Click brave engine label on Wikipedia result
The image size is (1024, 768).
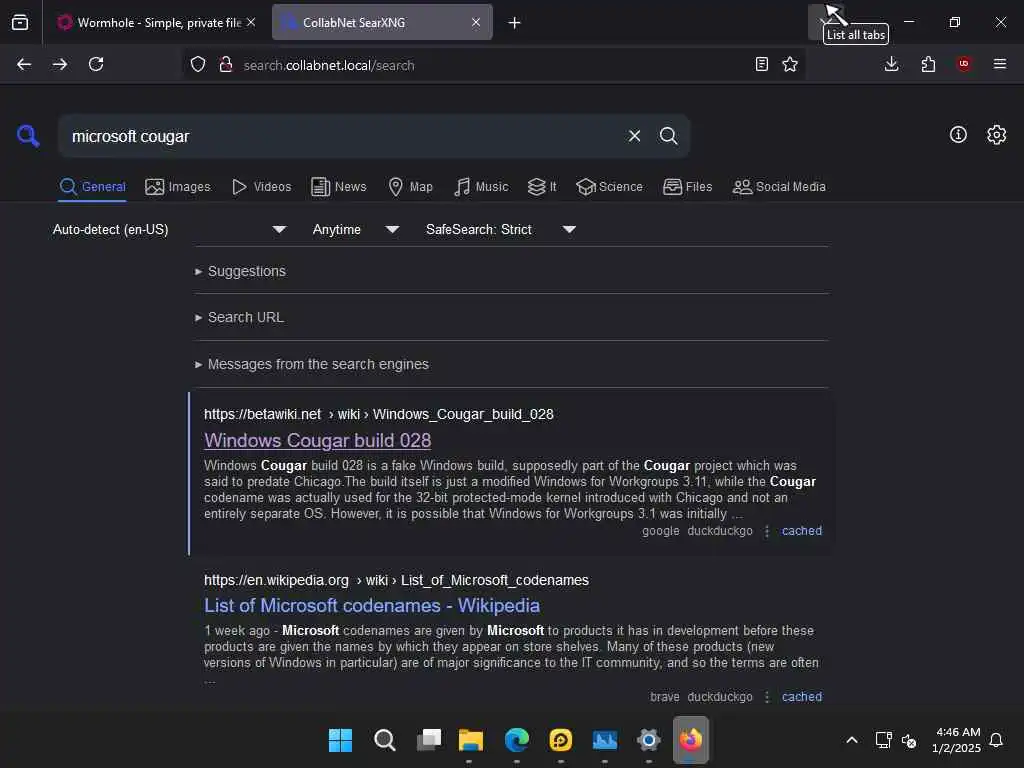(x=664, y=697)
